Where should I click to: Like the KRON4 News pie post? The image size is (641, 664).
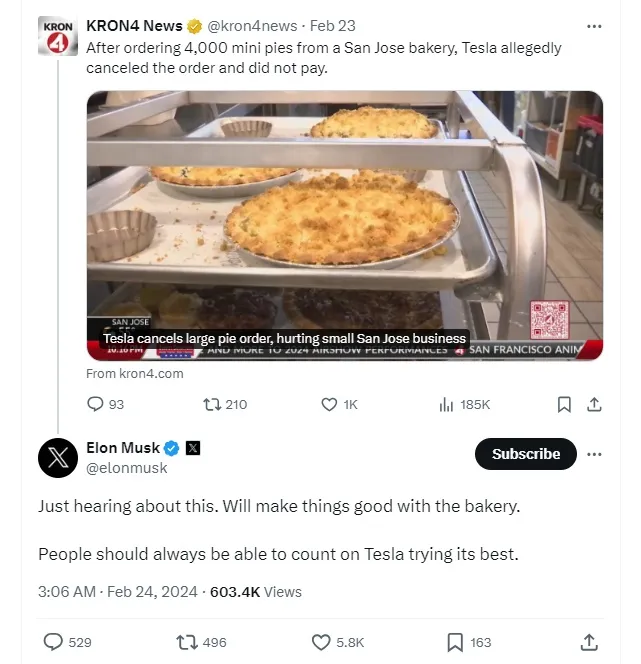click(329, 404)
